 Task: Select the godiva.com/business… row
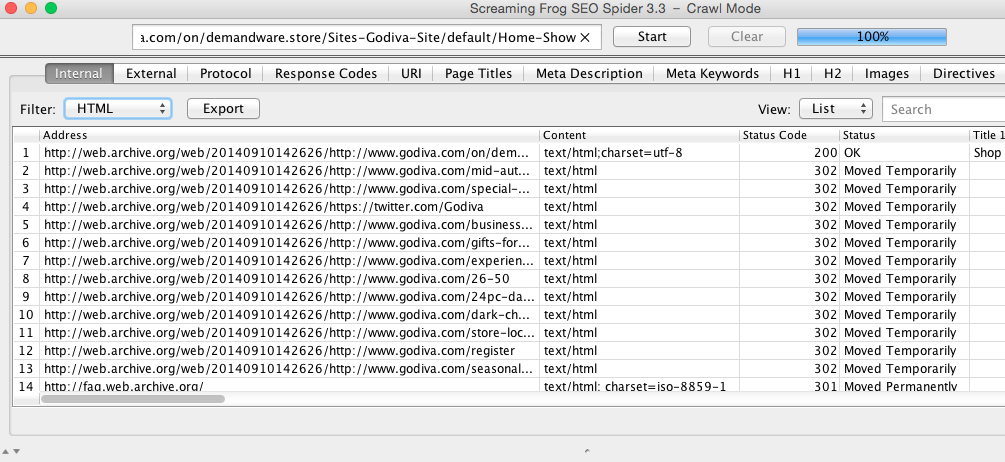(x=290, y=225)
